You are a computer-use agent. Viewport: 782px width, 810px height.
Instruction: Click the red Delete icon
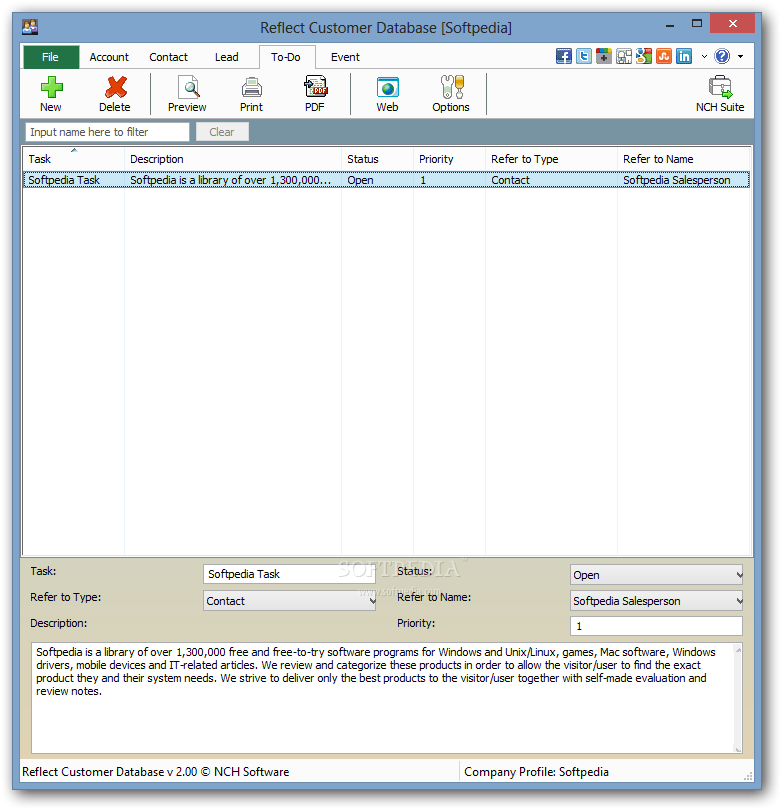(115, 87)
